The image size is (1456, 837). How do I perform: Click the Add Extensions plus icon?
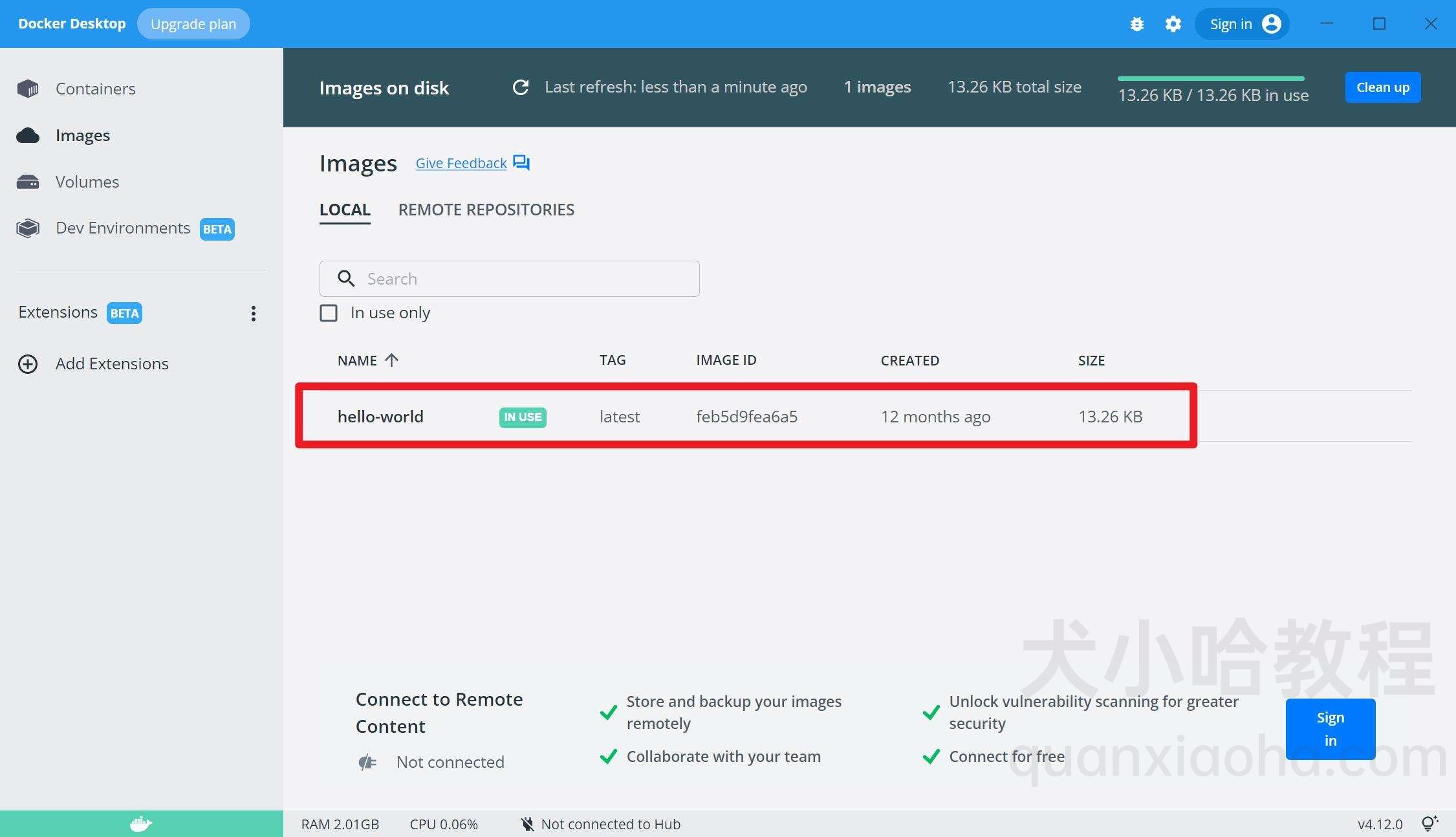pos(27,364)
